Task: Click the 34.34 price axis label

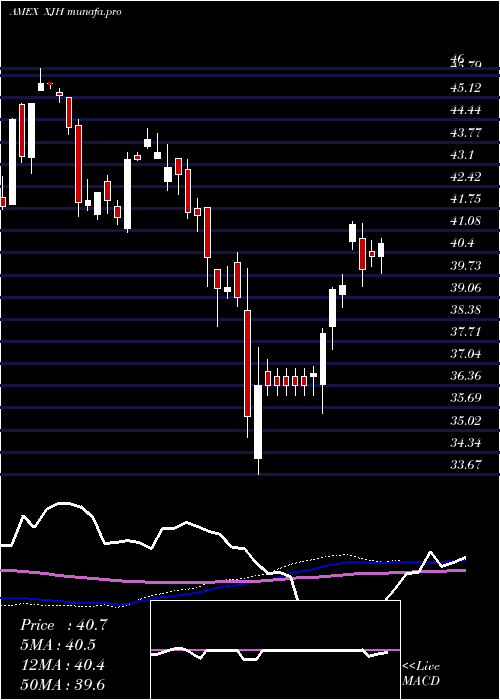Action: tap(466, 442)
